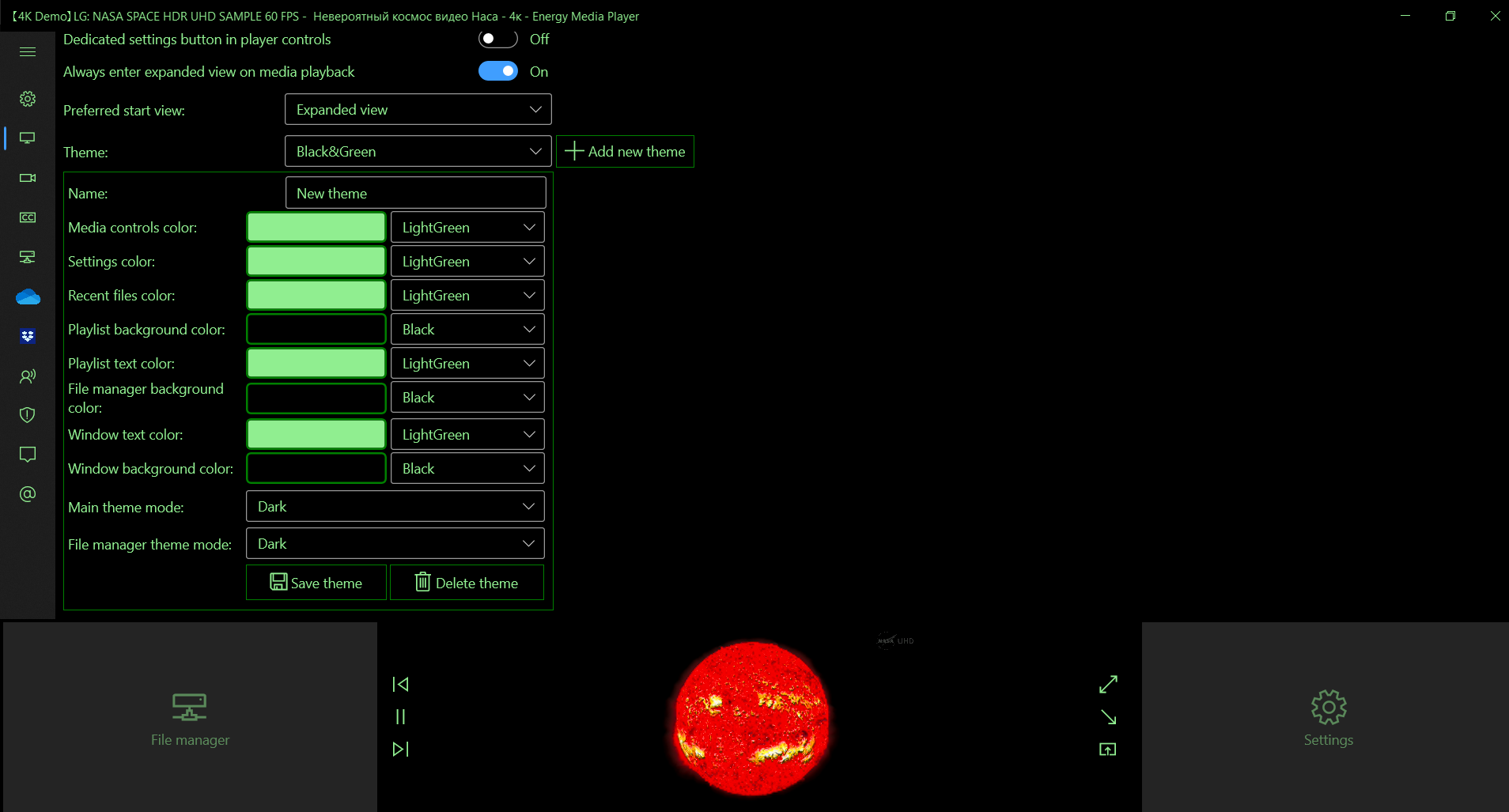
Task: Skip to previous track
Action: (x=400, y=684)
